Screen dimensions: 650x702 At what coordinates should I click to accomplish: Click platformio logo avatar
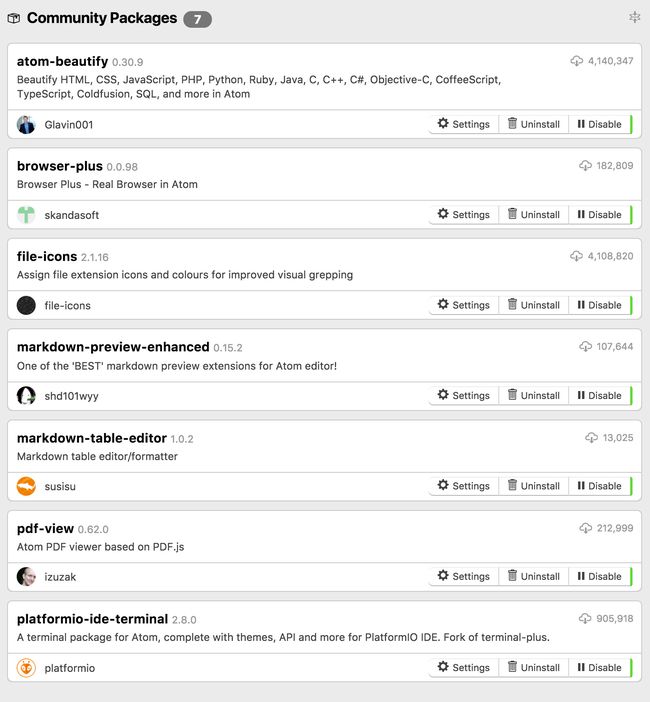coord(26,668)
